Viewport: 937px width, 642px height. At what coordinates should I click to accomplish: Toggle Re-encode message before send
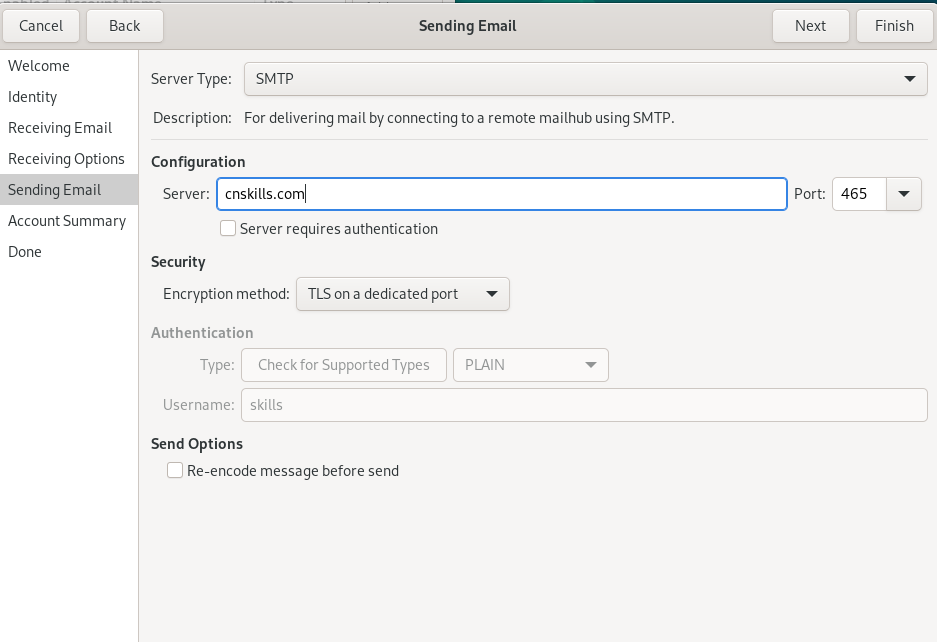(x=175, y=470)
